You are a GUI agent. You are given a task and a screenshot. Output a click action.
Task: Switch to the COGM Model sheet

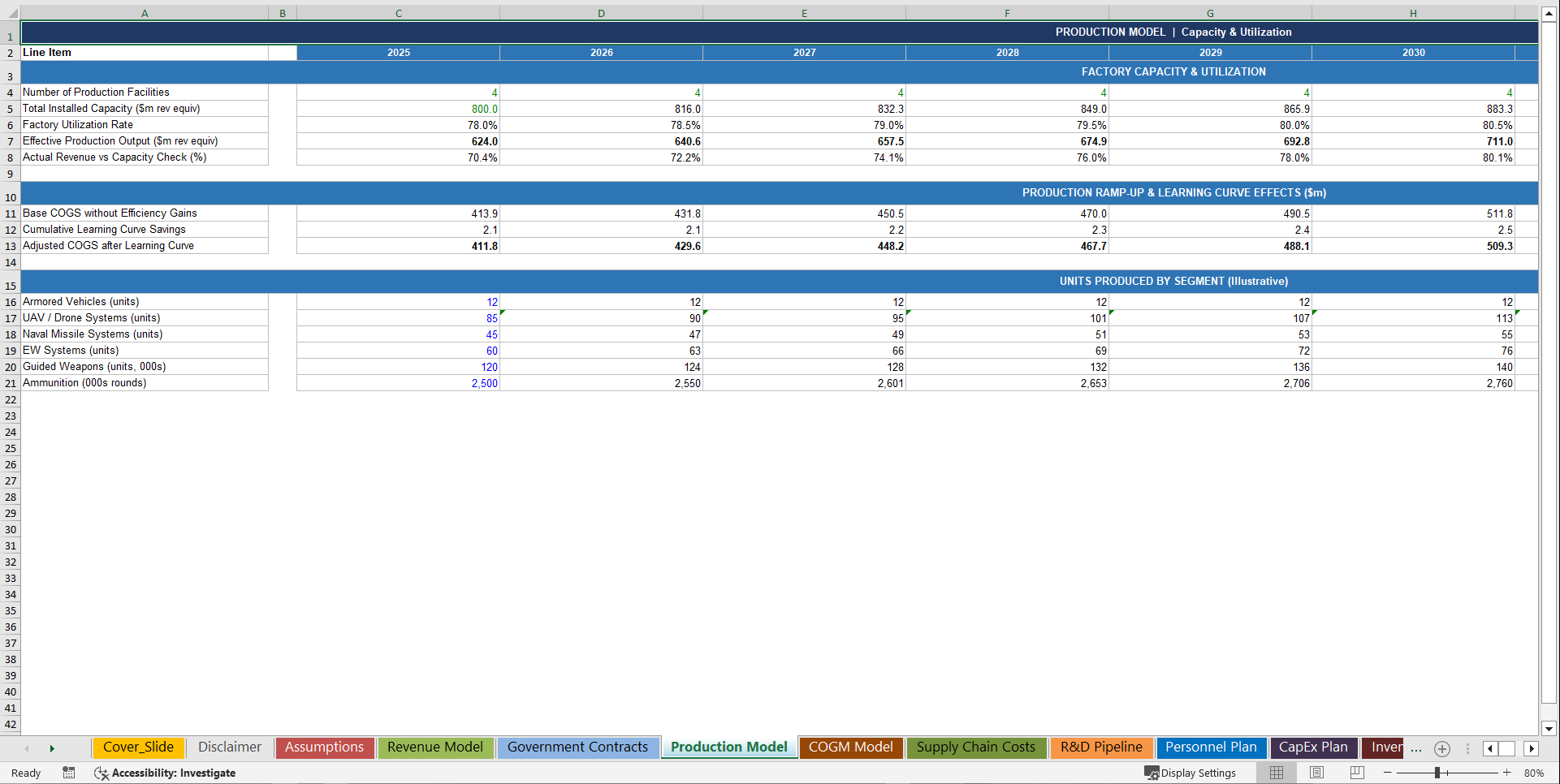[x=850, y=747]
